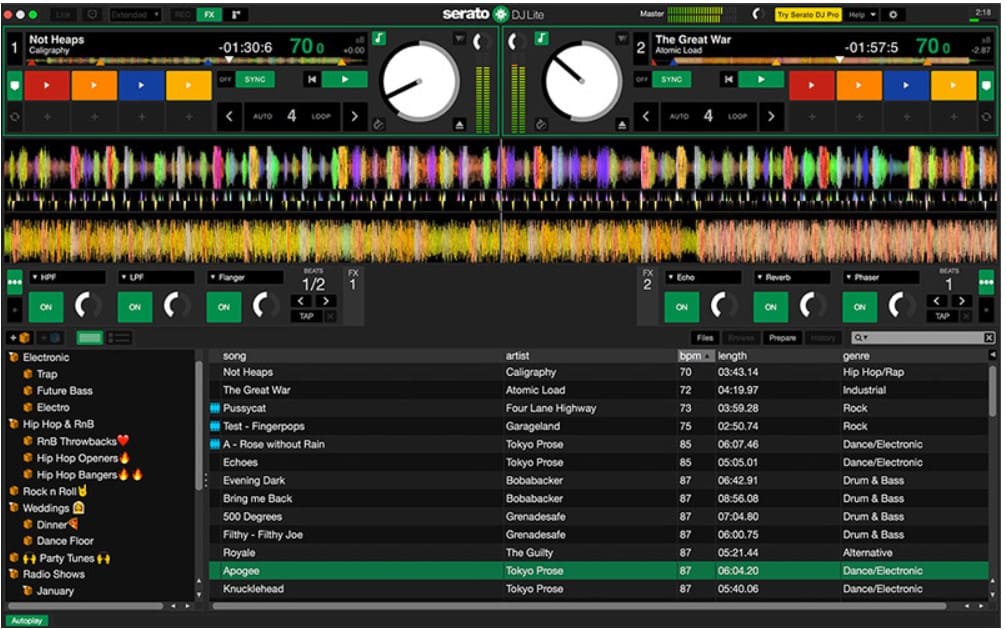Tap tempo on FX 1 TAP
Screen dimensions: 1007x630
point(307,316)
